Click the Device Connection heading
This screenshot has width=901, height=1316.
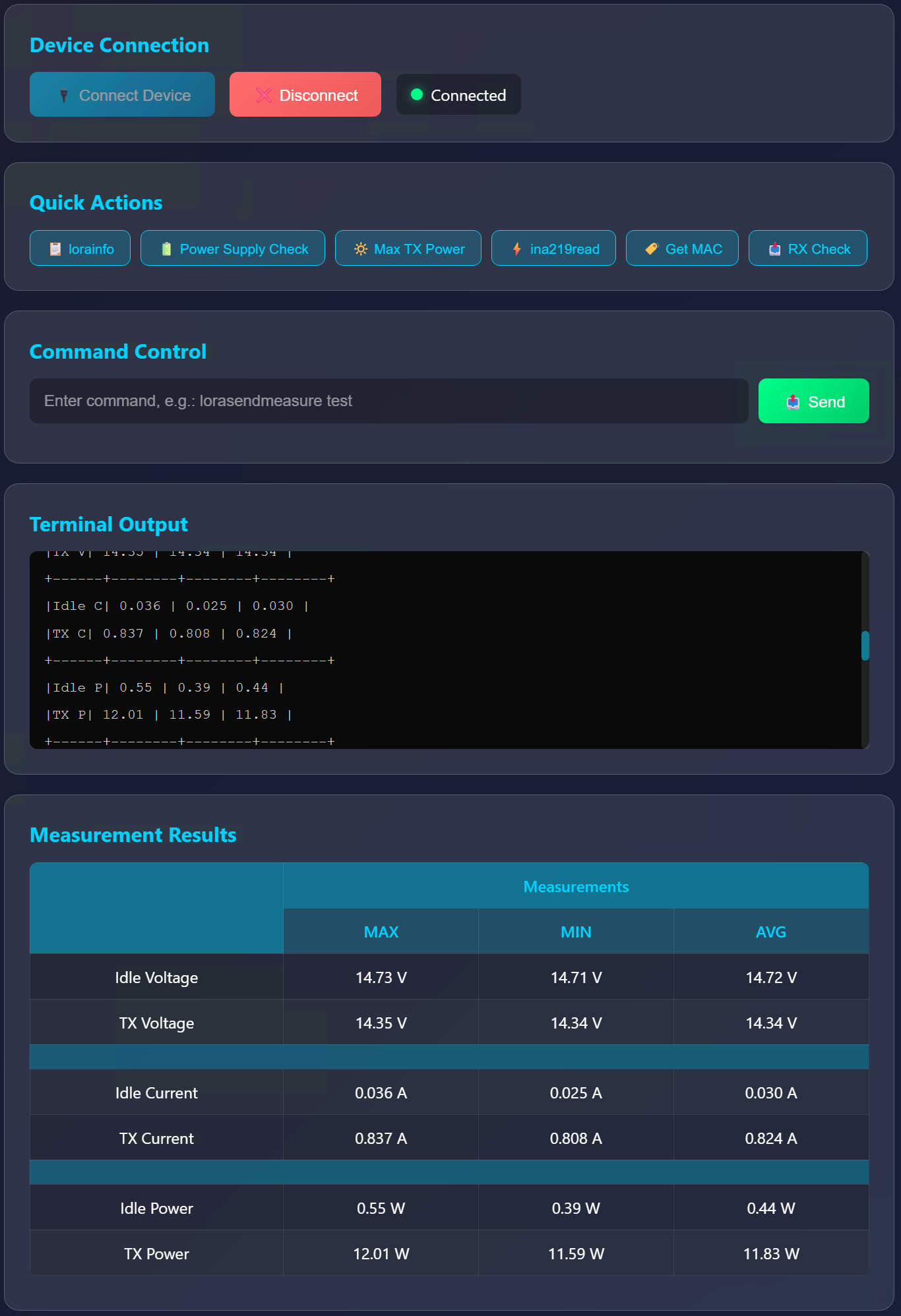[x=119, y=45]
